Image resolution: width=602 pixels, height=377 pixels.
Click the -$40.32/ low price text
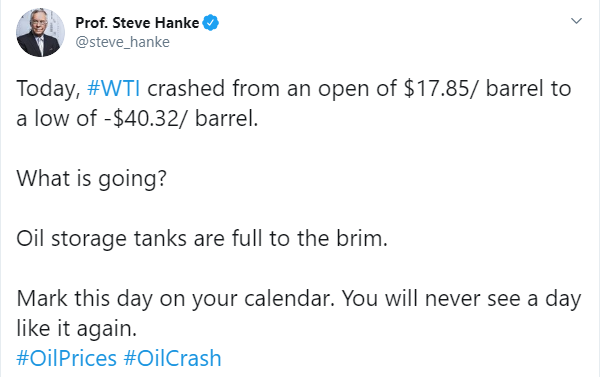pyautogui.click(x=146, y=119)
